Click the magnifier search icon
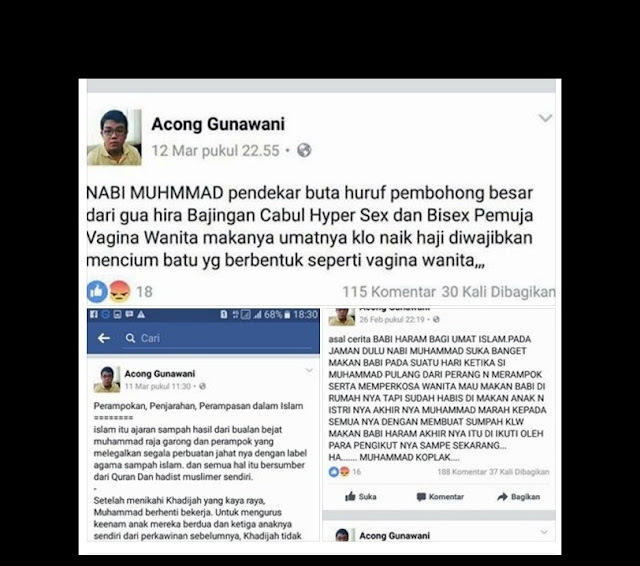 [x=131, y=338]
